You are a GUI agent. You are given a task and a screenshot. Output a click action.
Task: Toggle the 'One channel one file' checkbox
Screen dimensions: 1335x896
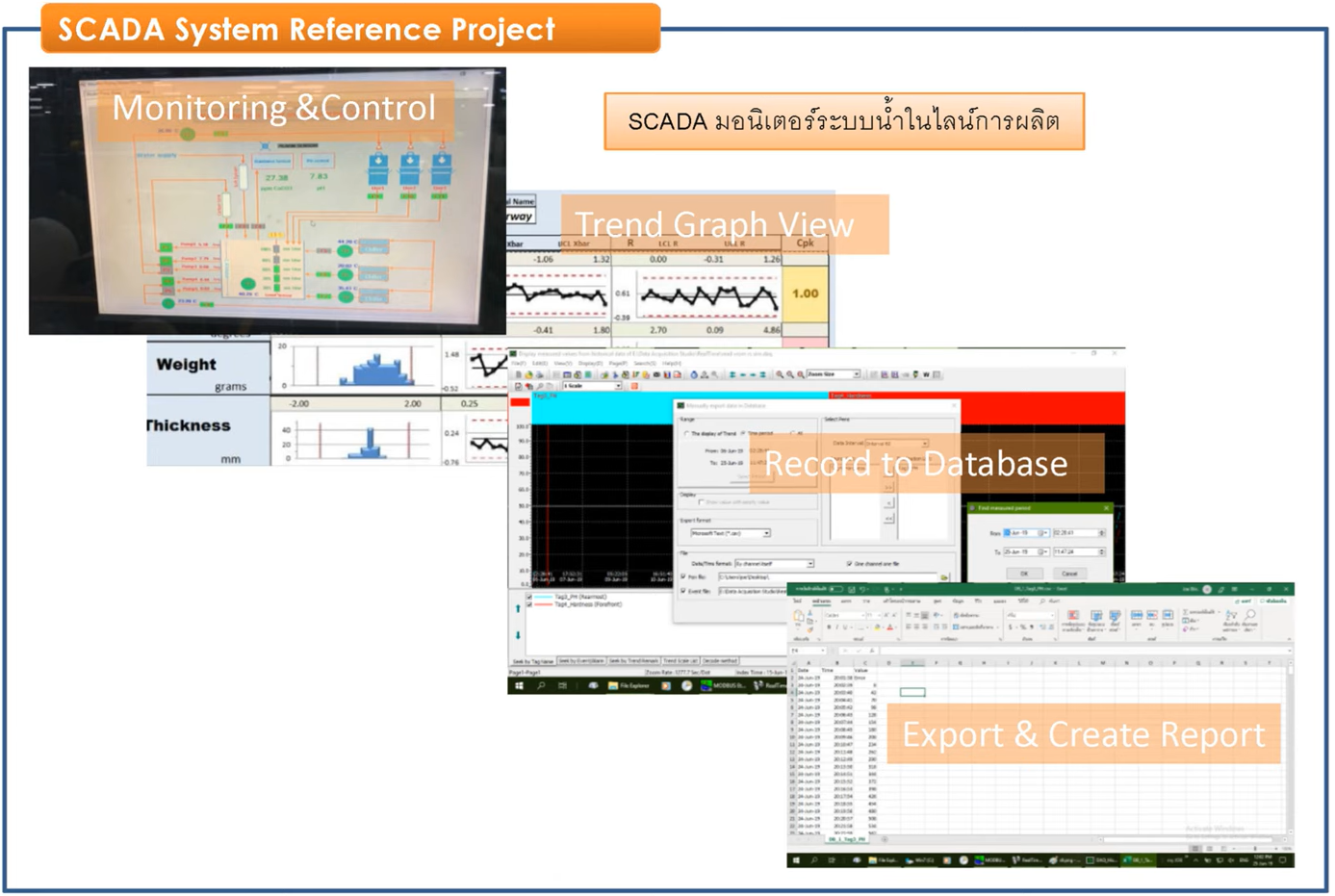849,564
